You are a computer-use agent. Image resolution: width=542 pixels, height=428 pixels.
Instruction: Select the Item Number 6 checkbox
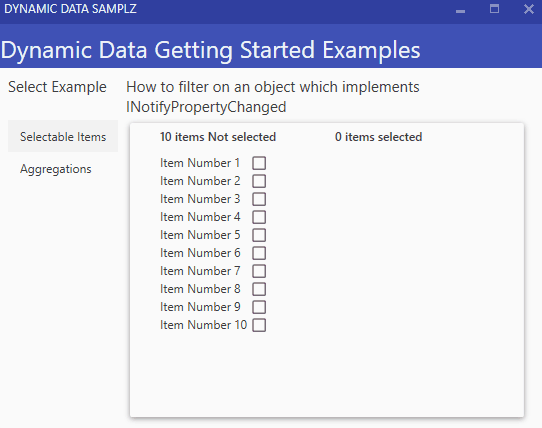pyautogui.click(x=259, y=253)
